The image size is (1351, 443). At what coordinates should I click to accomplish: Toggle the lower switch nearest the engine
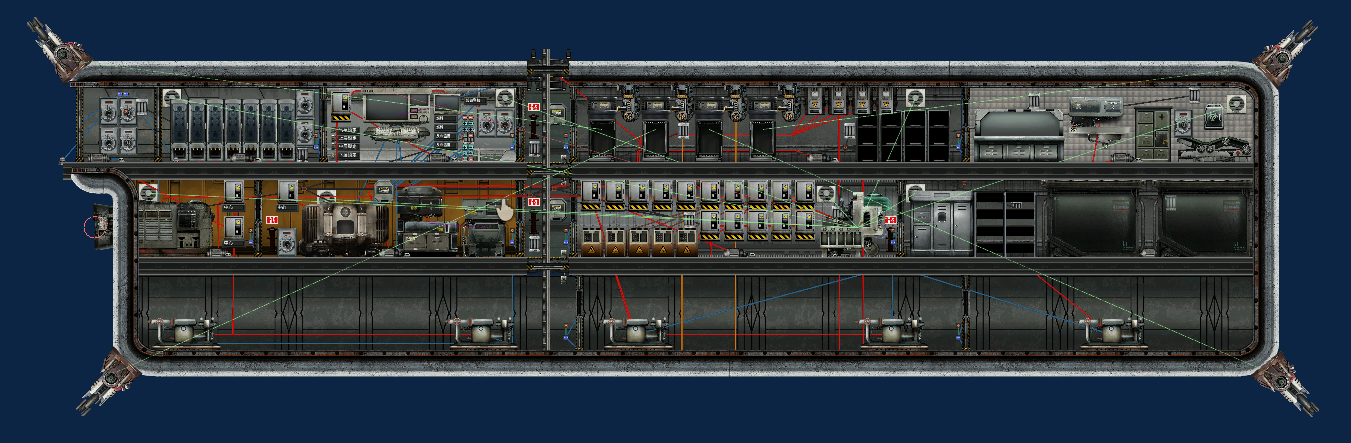(234, 227)
